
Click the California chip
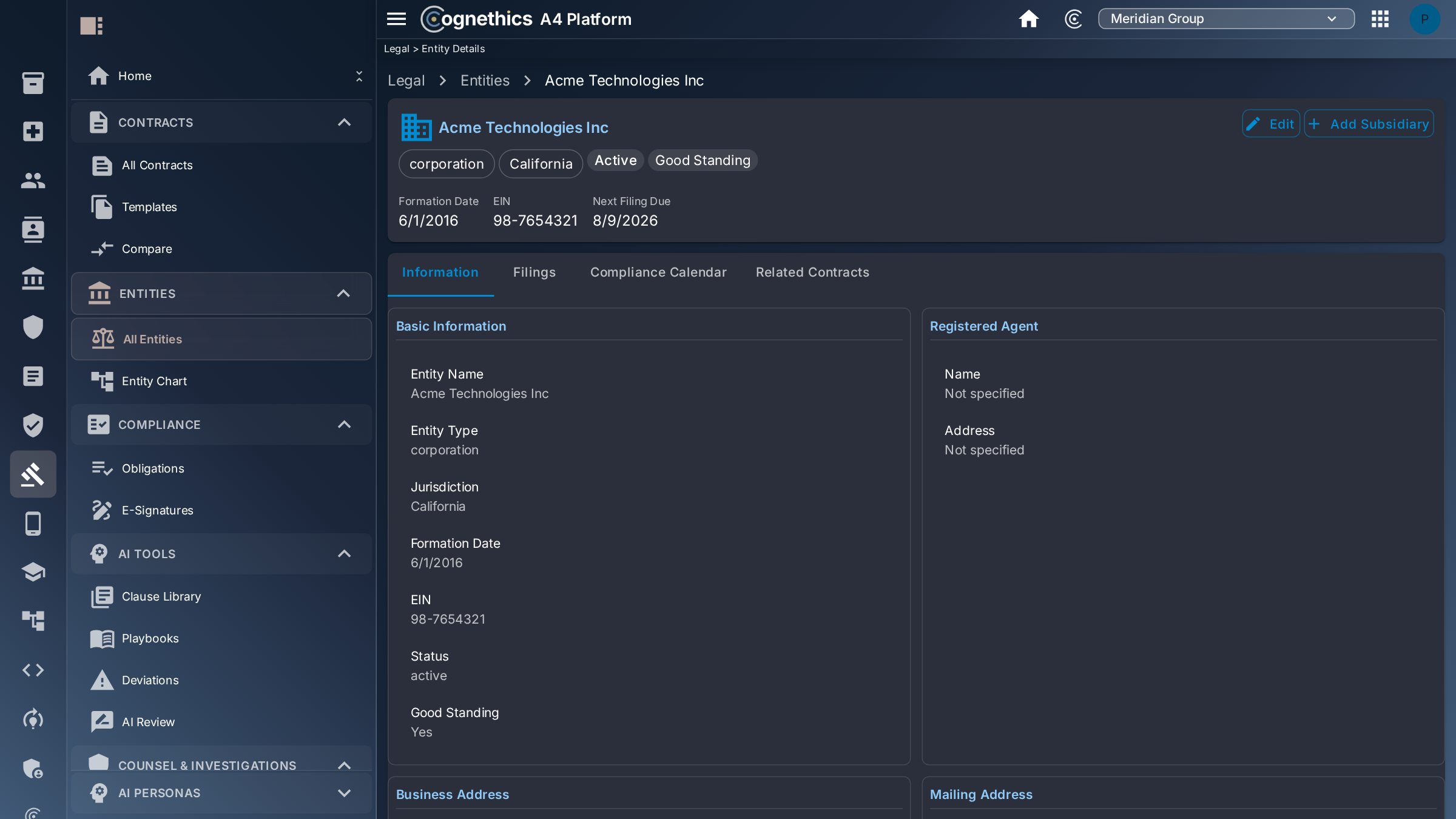(541, 164)
